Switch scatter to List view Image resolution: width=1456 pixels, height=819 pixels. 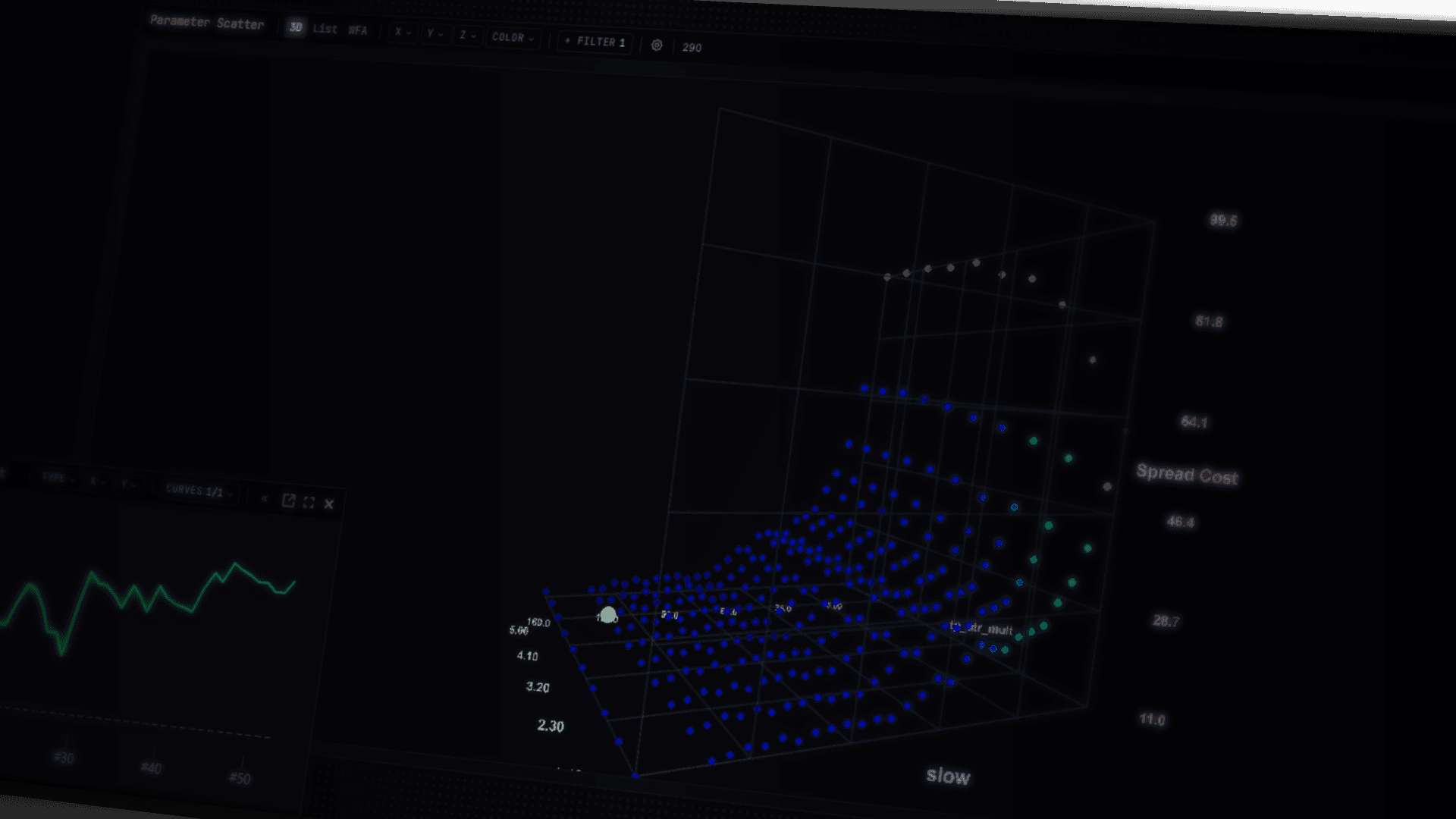coord(325,29)
